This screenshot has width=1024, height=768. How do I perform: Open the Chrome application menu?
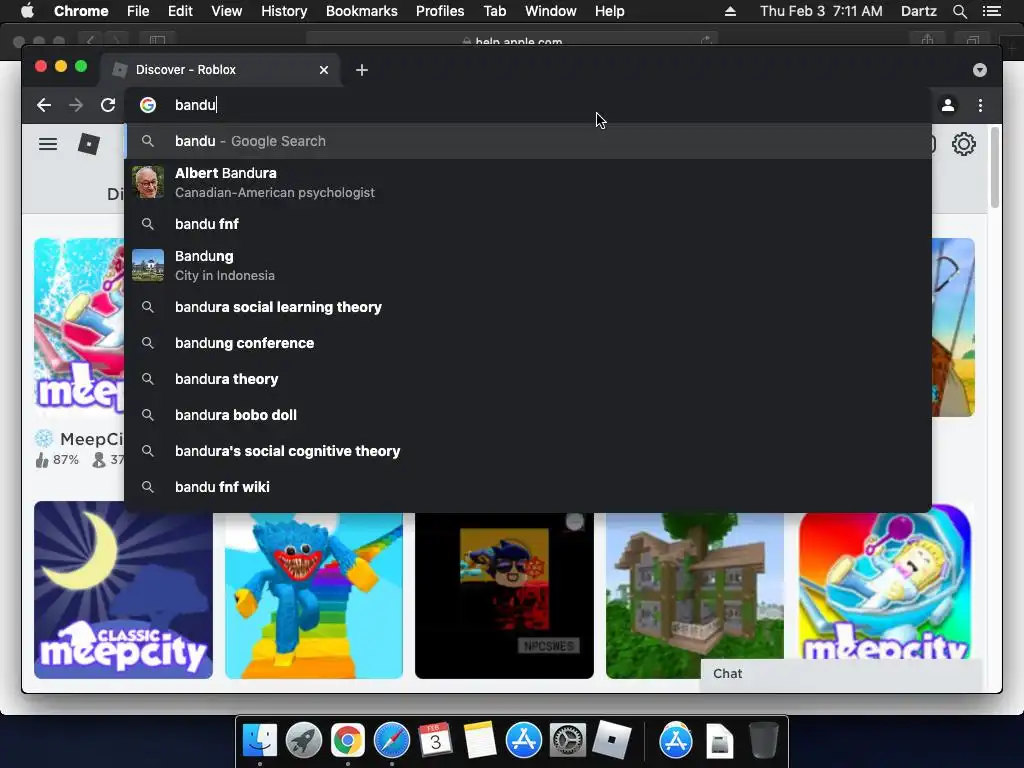click(x=81, y=11)
